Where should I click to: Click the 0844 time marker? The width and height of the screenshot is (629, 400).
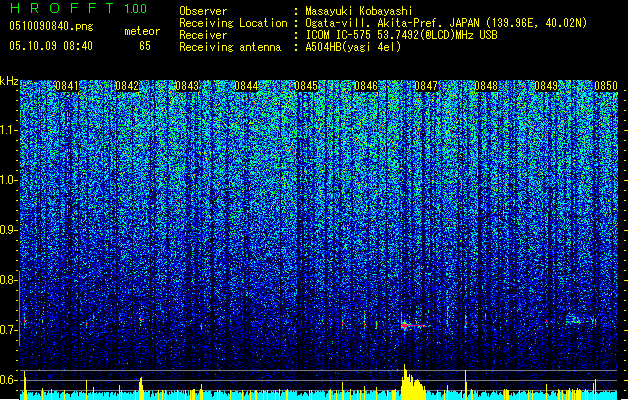click(246, 86)
